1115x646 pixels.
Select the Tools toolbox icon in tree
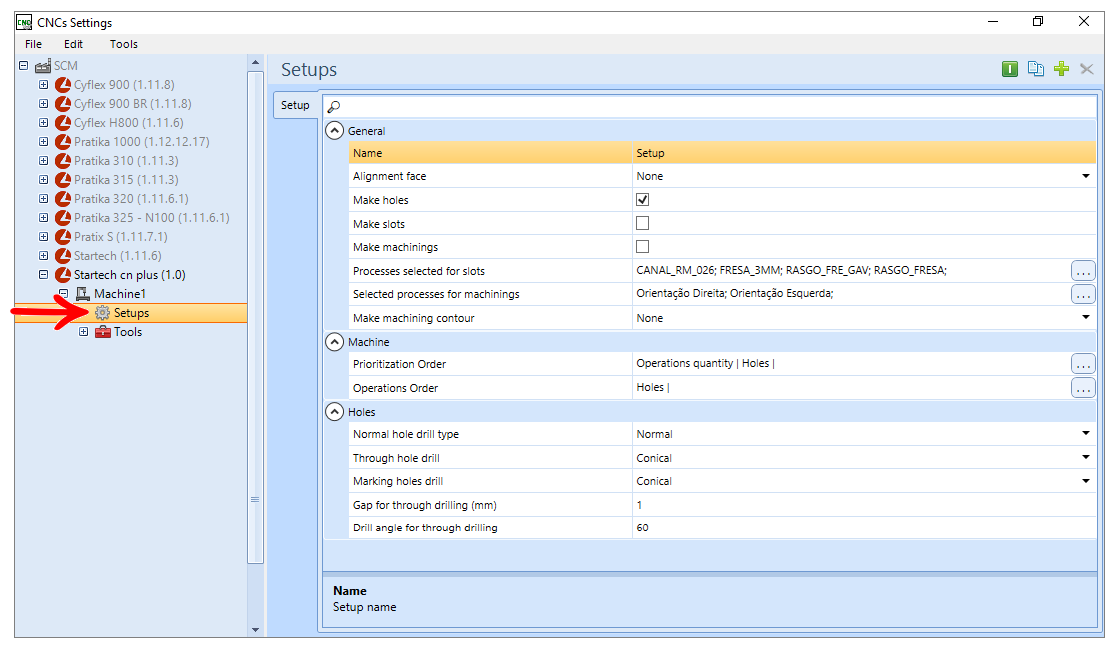pyautogui.click(x=103, y=332)
